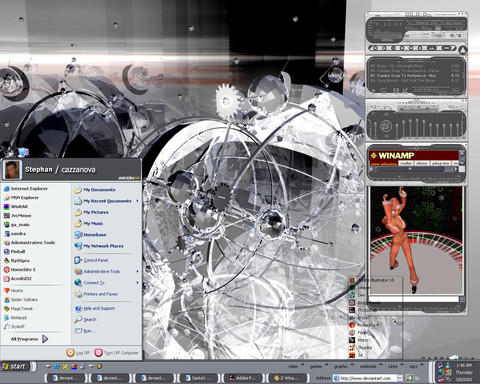The image size is (480, 384).
Task: Open the address bar dropdown arrow
Action: tap(399, 378)
